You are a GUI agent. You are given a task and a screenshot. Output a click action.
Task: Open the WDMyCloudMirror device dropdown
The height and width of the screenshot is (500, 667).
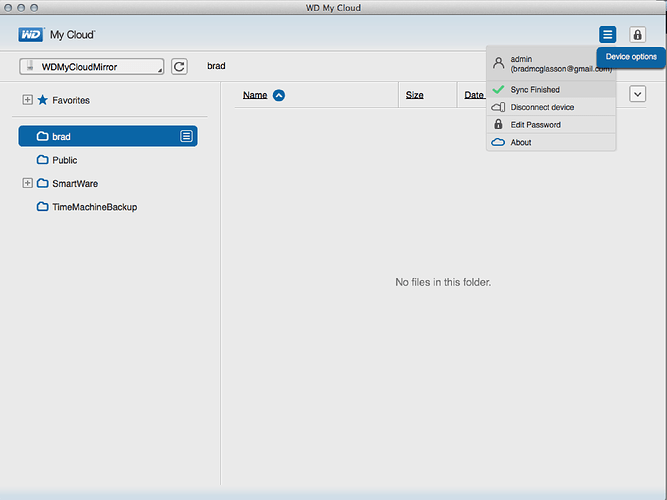91,66
